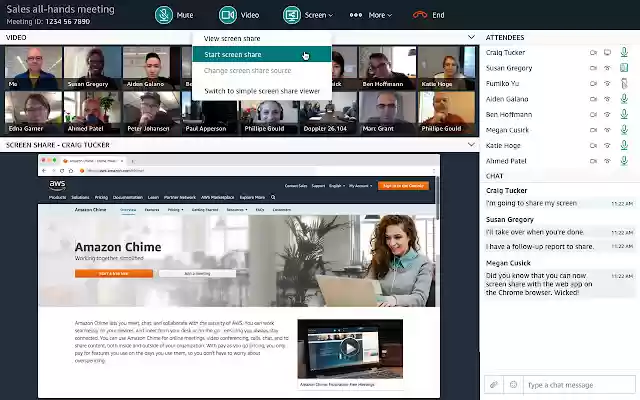
Task: Select Start screen share menu item
Action: point(262,54)
